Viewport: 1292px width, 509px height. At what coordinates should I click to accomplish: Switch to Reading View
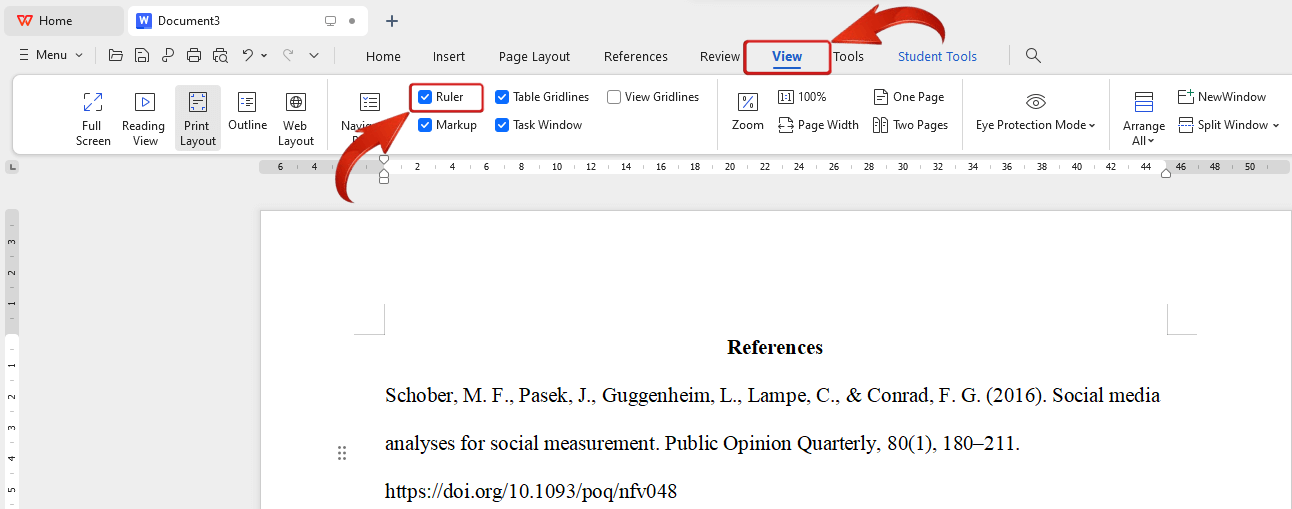[x=144, y=118]
